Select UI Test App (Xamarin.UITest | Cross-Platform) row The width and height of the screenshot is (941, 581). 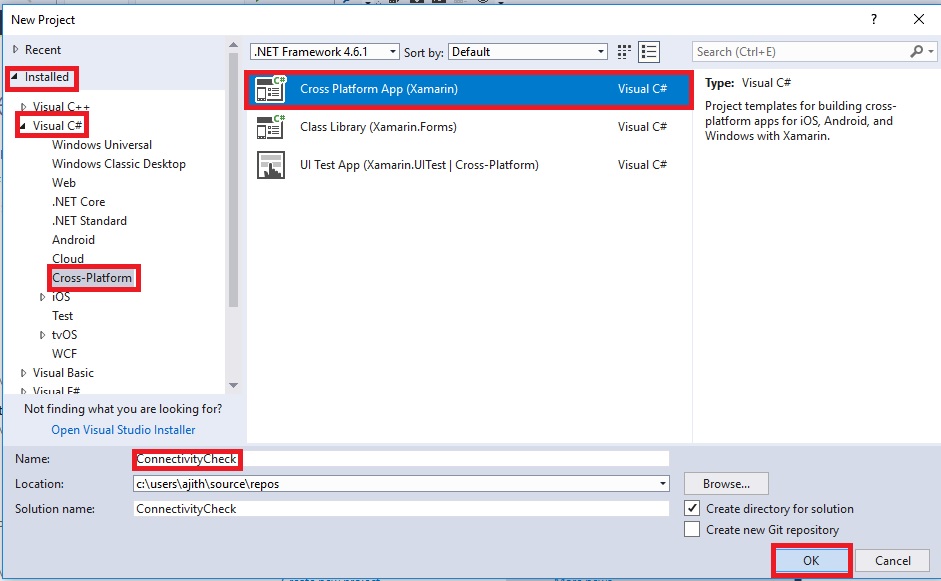pyautogui.click(x=468, y=165)
